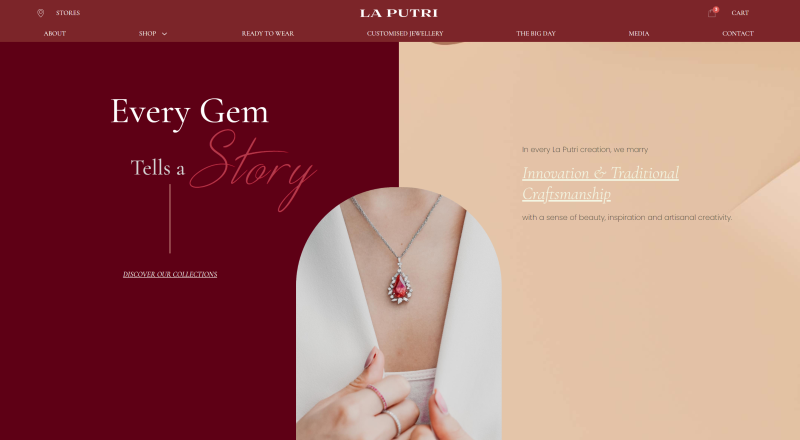Click the Cart text link

pos(740,13)
